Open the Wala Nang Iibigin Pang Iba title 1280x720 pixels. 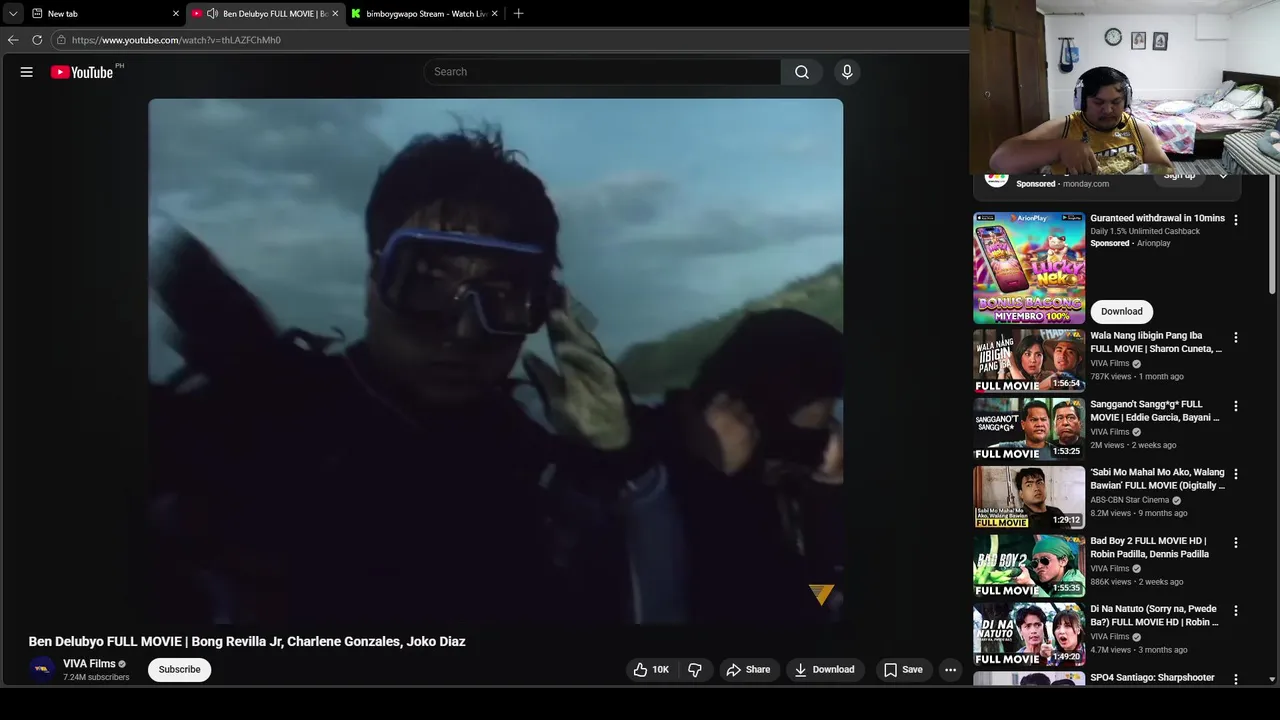pos(1156,342)
